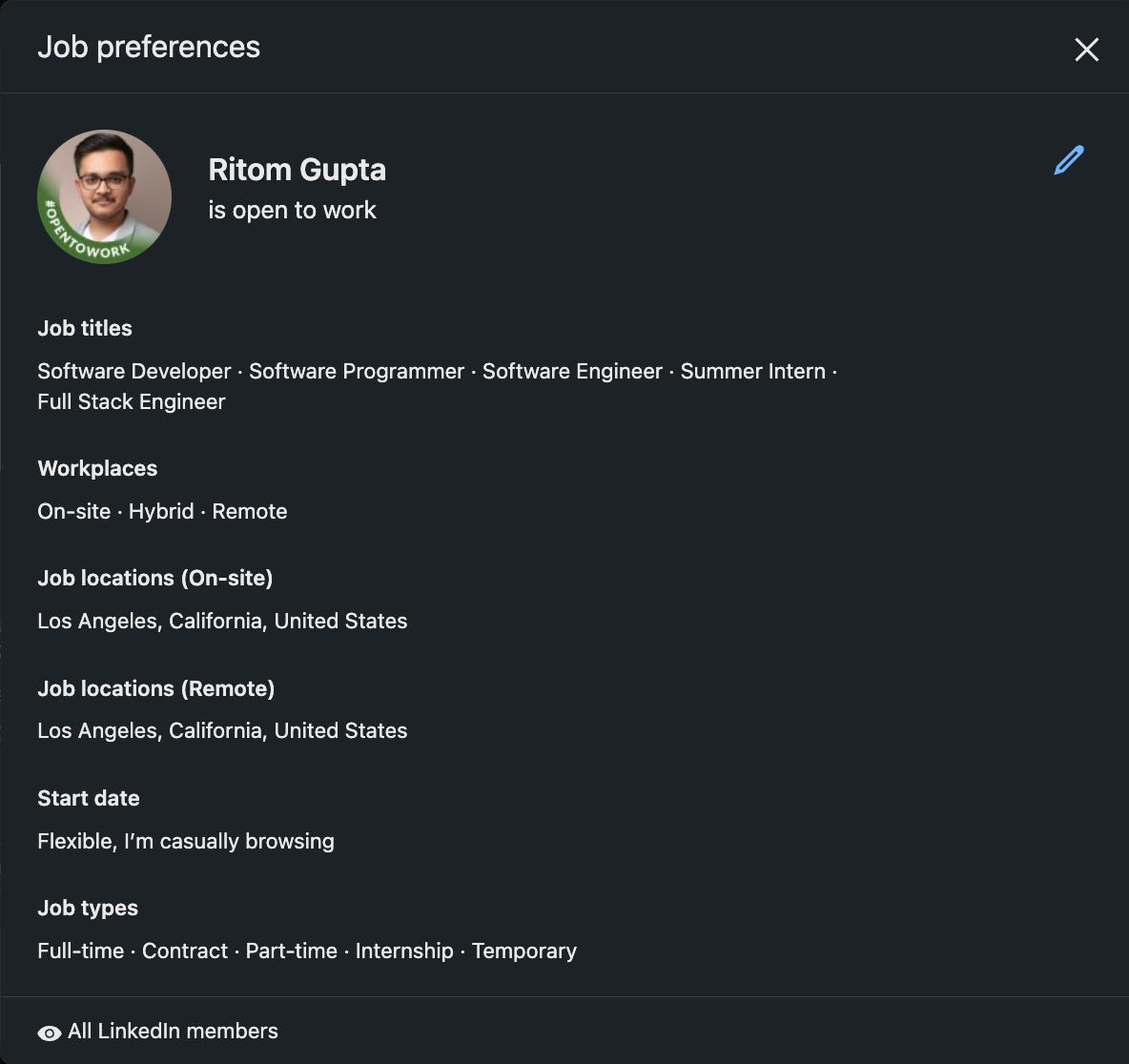Screen dimensions: 1129x1064
Task: Click the Hybrid workplace option
Action: 160,511
